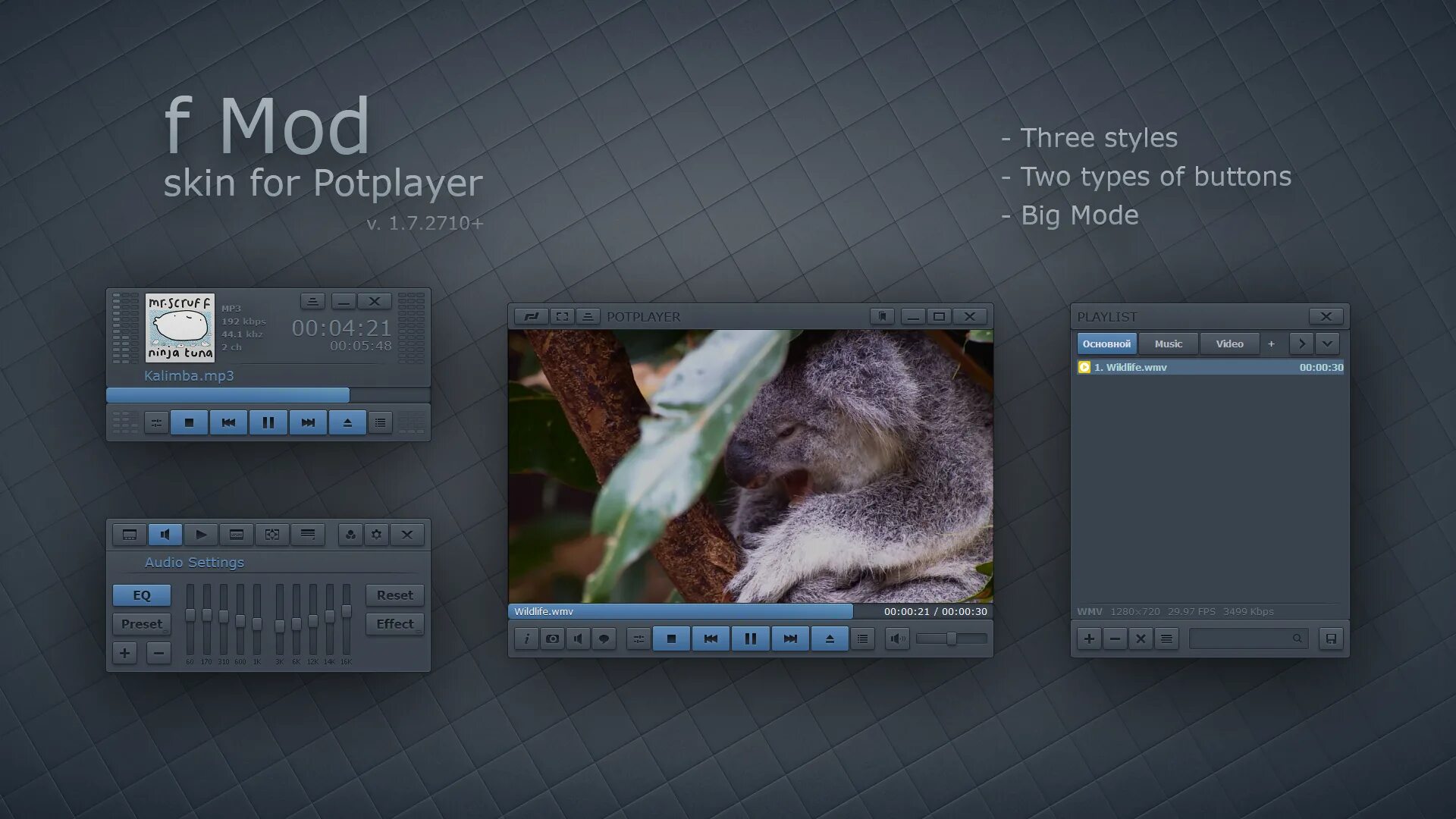
Task: Click the color circles icon in the settings panel
Action: 350,535
